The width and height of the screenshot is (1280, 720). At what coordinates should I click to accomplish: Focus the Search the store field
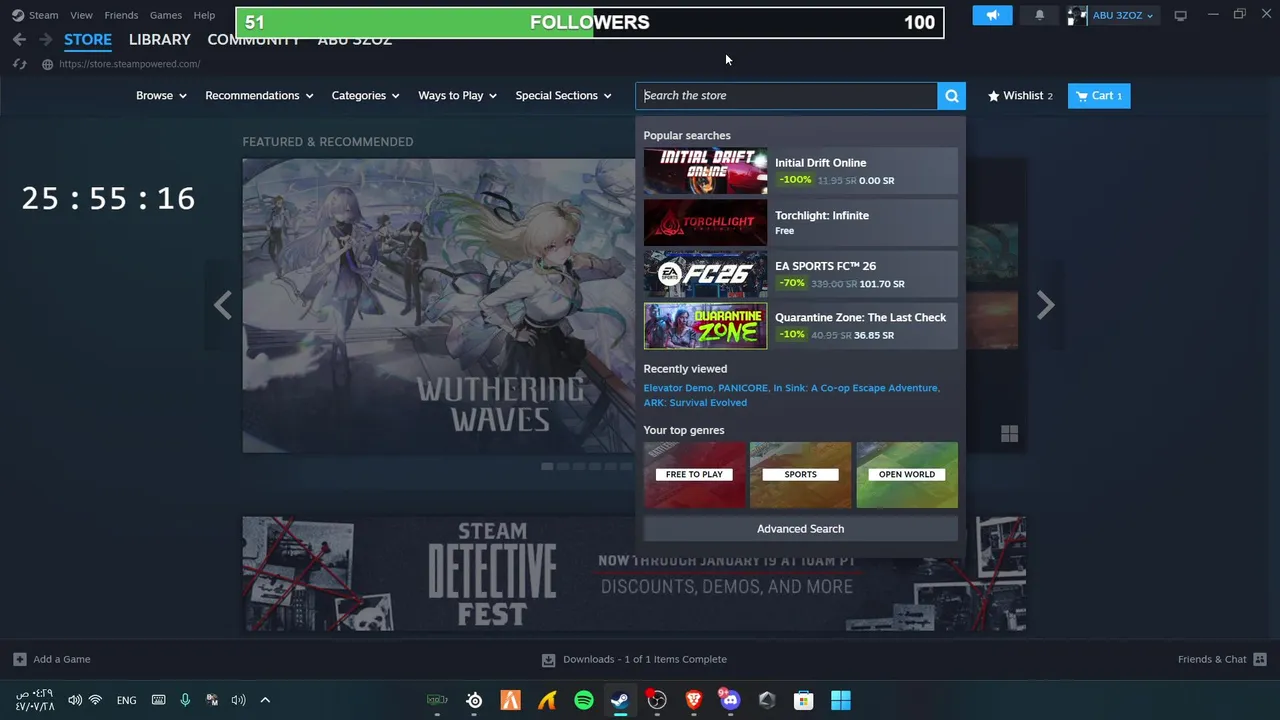786,95
